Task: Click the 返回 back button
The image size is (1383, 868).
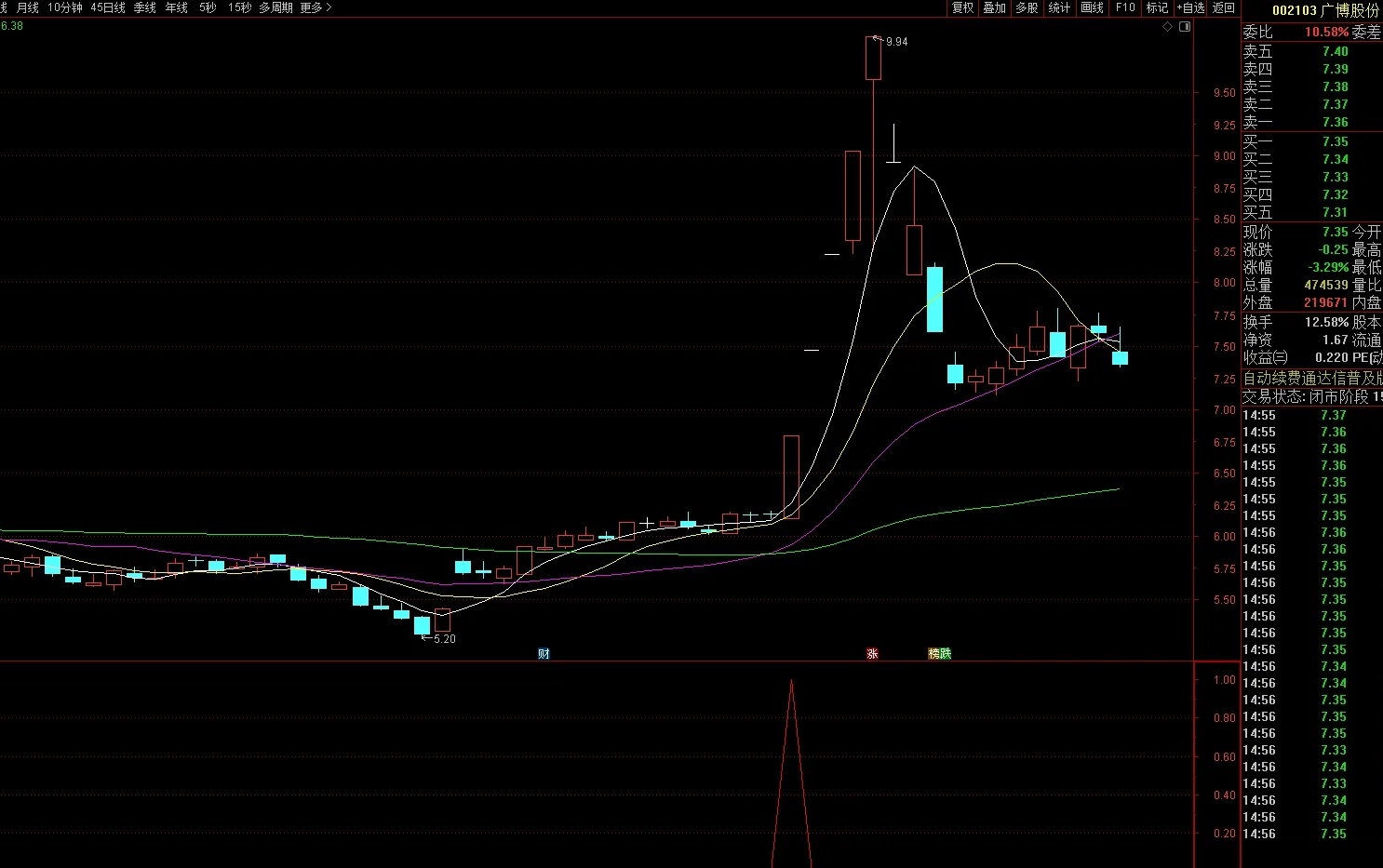Action: click(1223, 7)
